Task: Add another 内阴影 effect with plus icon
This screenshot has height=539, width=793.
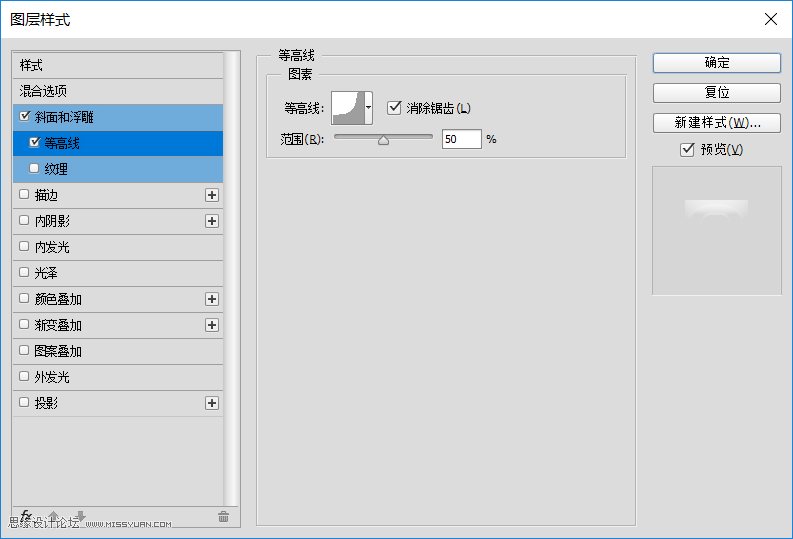Action: [x=212, y=221]
